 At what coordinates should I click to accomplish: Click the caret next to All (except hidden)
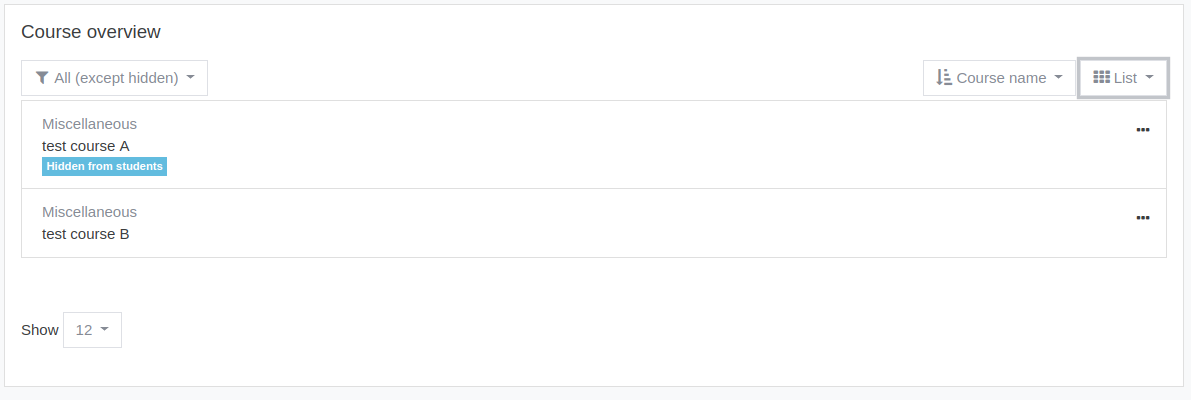pos(190,77)
